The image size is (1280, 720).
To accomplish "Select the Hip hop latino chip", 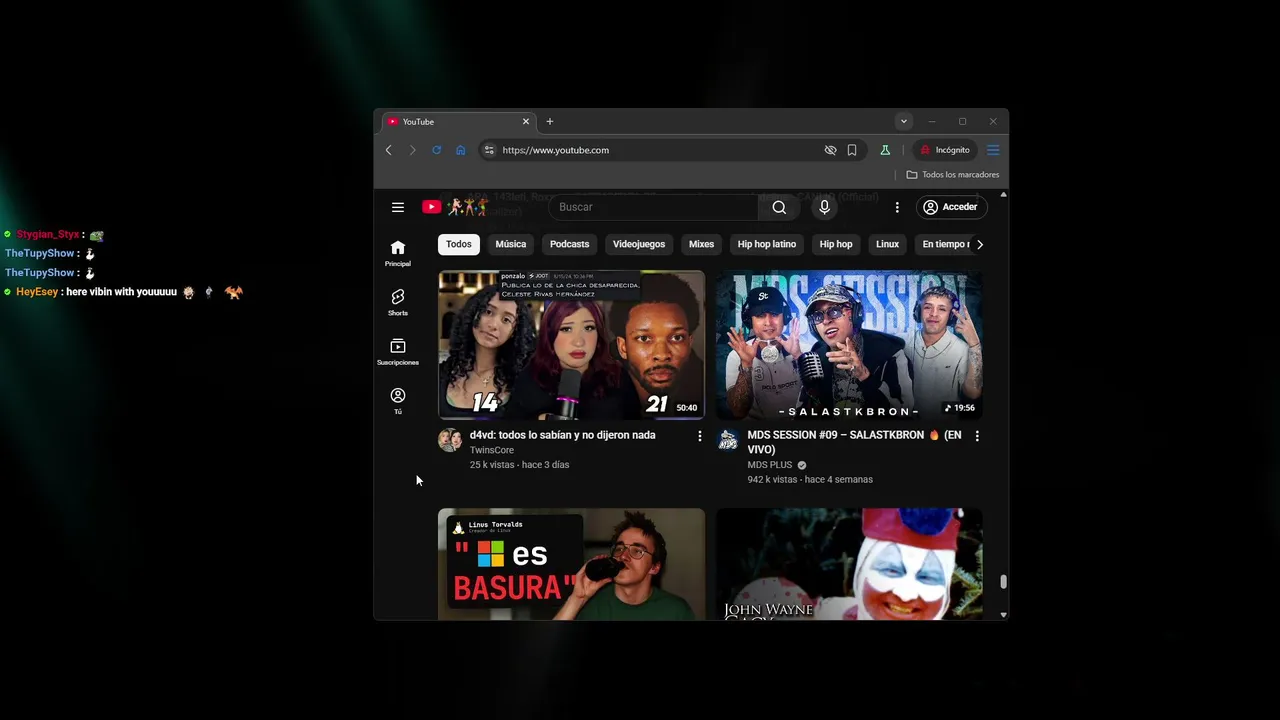I will (x=767, y=244).
